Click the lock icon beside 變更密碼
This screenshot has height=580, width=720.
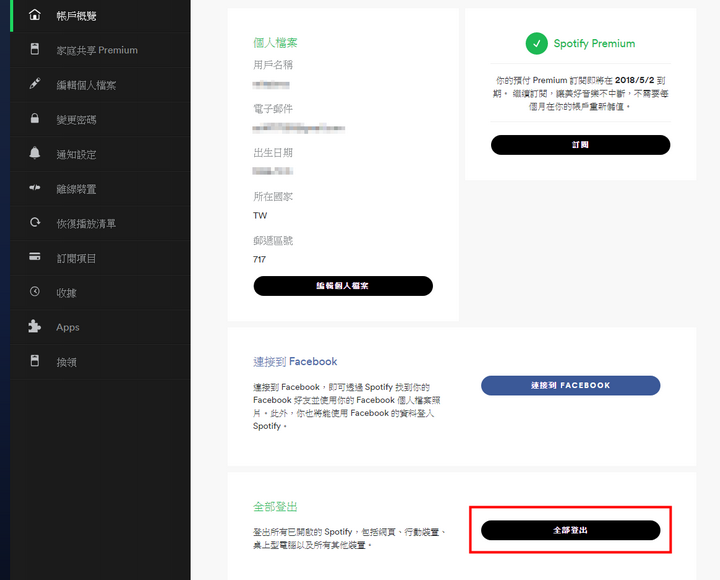tap(34, 118)
